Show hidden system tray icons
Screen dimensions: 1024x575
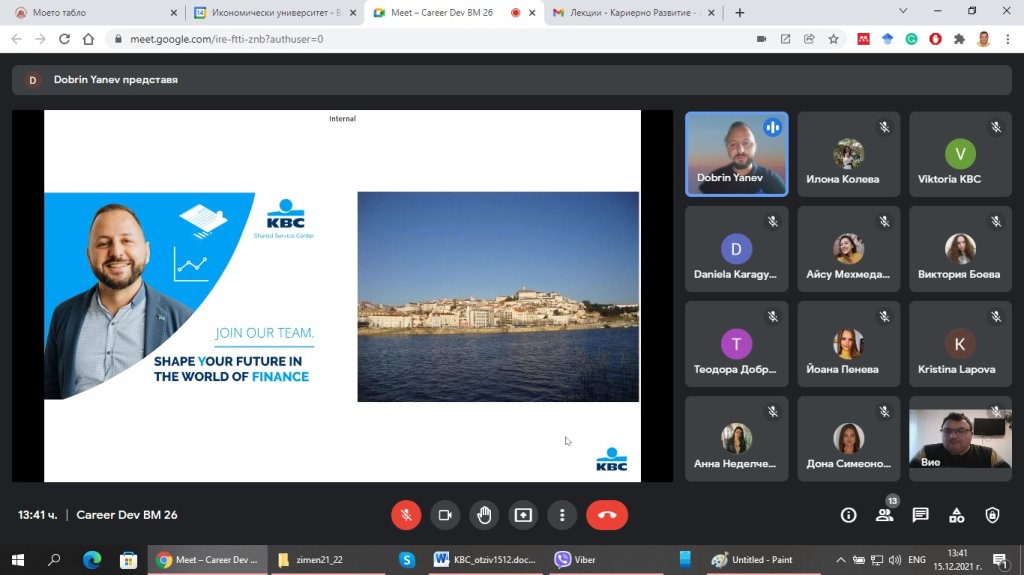point(840,560)
